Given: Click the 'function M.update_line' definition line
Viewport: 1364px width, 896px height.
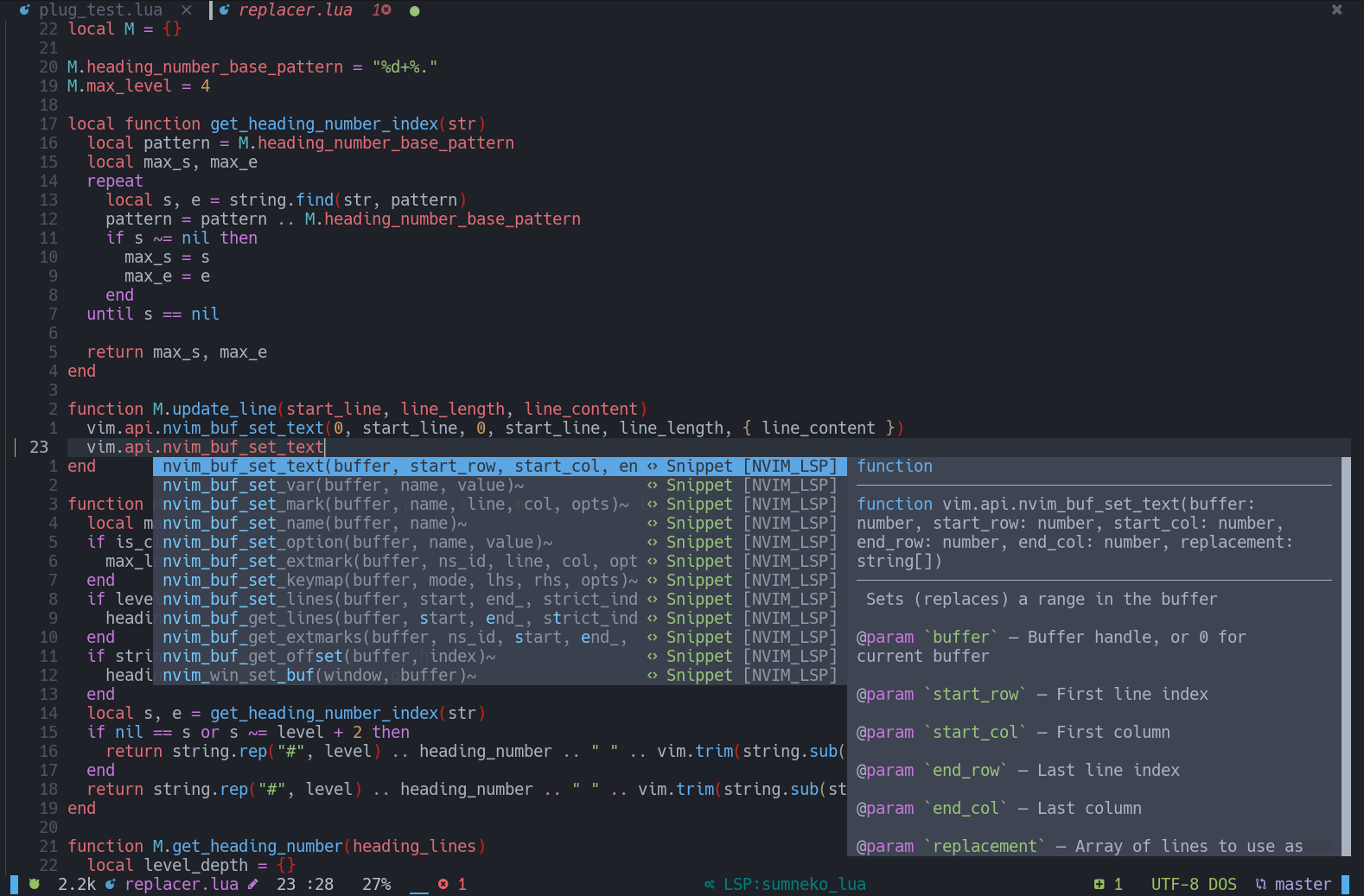Looking at the screenshot, I should click(x=357, y=409).
